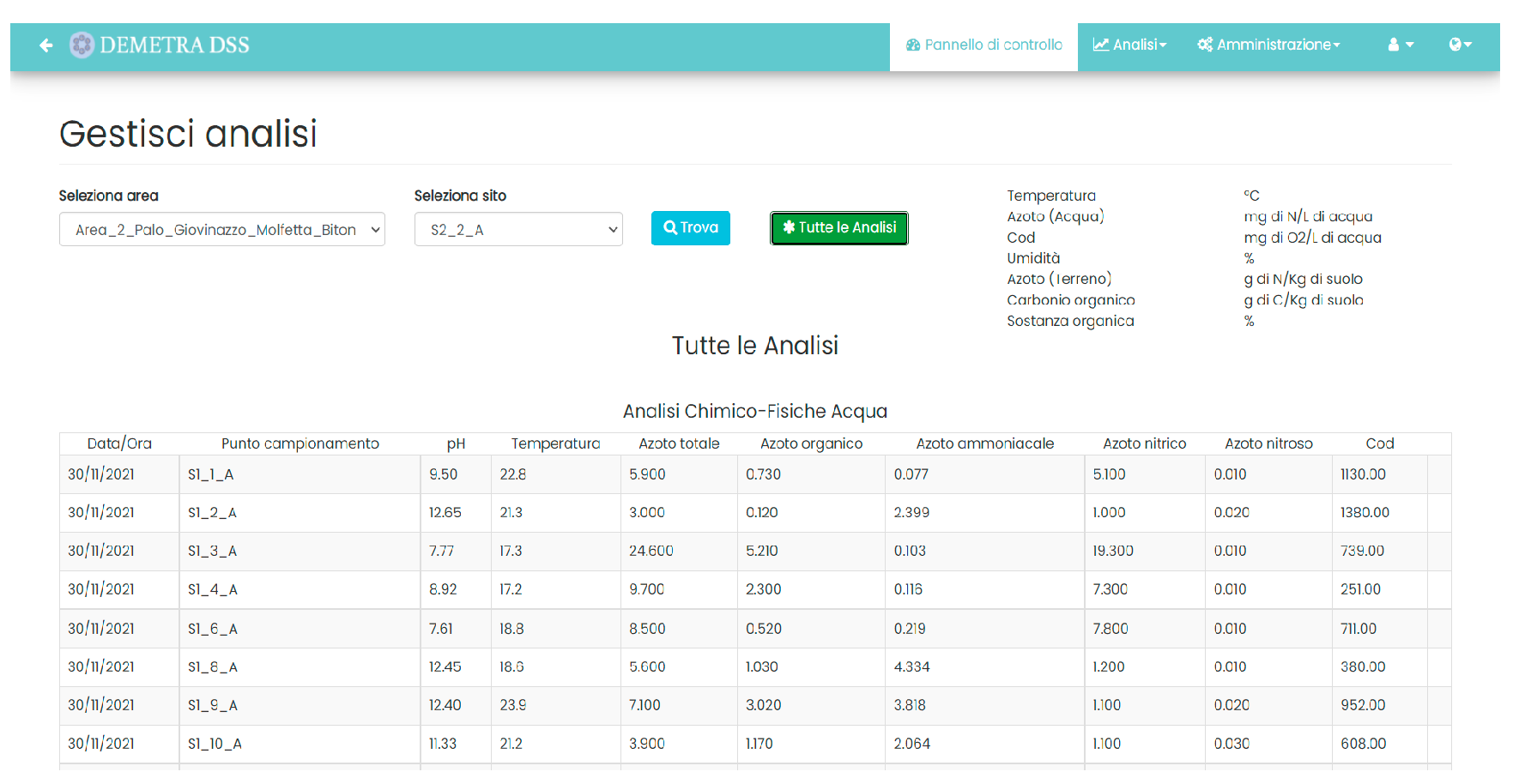
Task: Expand the Amministrazione menu
Action: tap(1268, 45)
